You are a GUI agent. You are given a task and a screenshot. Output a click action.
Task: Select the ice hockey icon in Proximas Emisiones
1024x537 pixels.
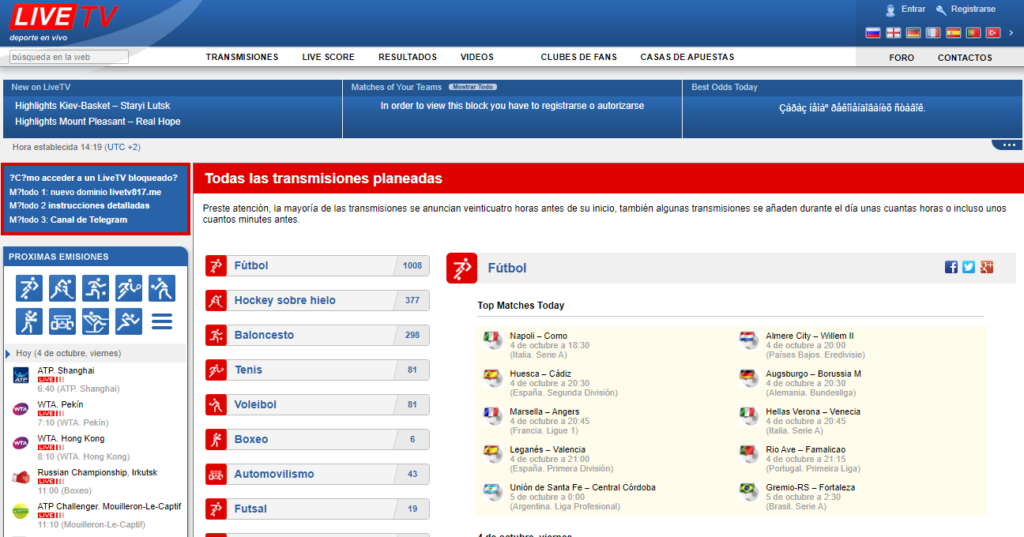tap(63, 289)
